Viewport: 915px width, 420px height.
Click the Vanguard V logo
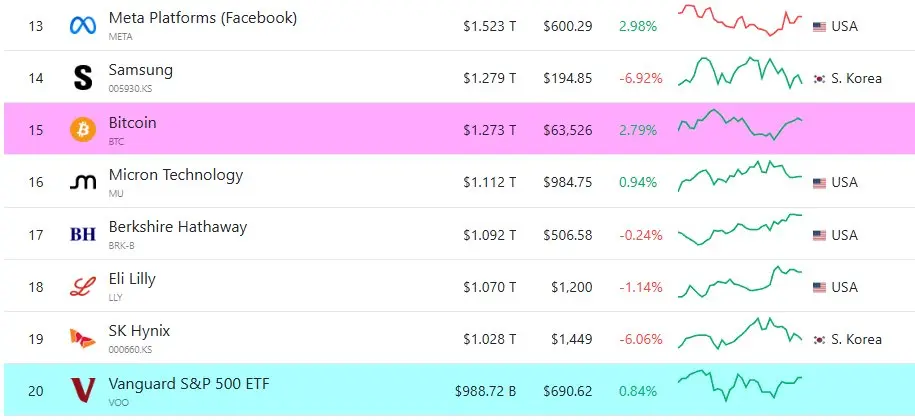(x=83, y=390)
